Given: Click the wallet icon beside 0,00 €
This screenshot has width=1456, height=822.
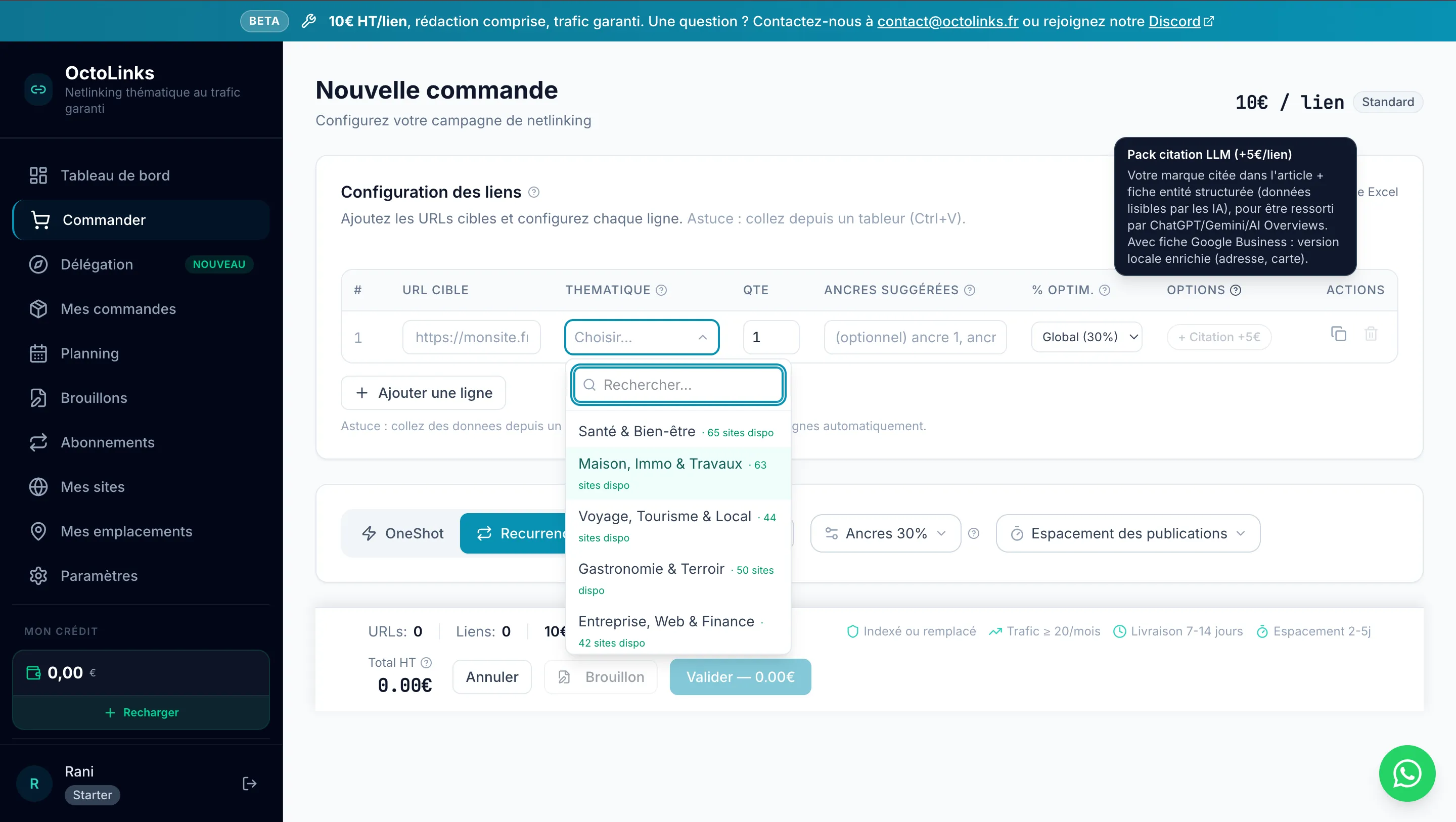Looking at the screenshot, I should (x=34, y=673).
